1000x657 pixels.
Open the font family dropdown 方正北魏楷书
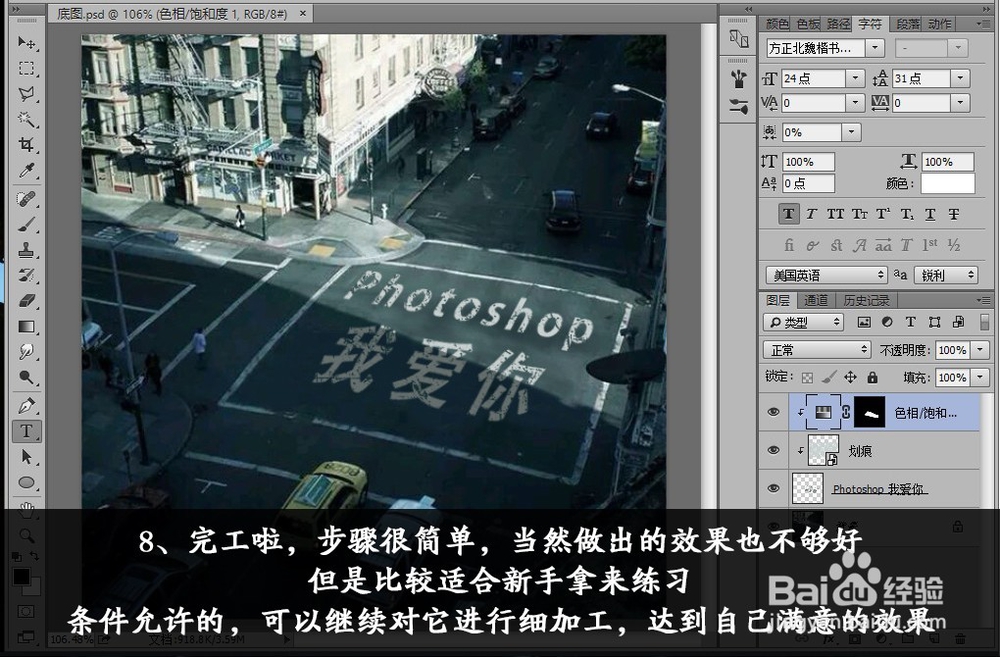876,48
